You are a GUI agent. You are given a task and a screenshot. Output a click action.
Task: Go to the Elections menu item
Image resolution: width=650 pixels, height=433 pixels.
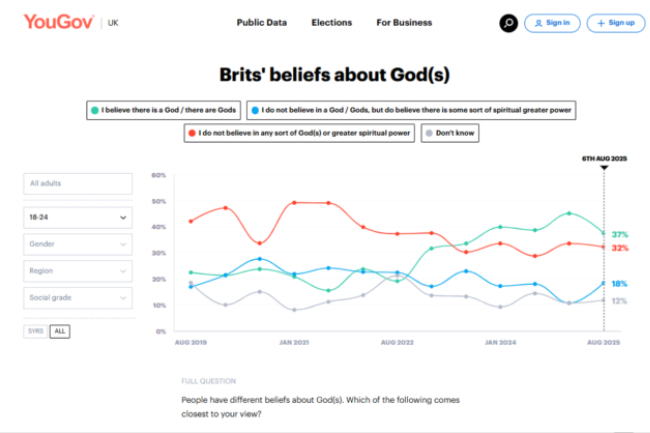331,22
